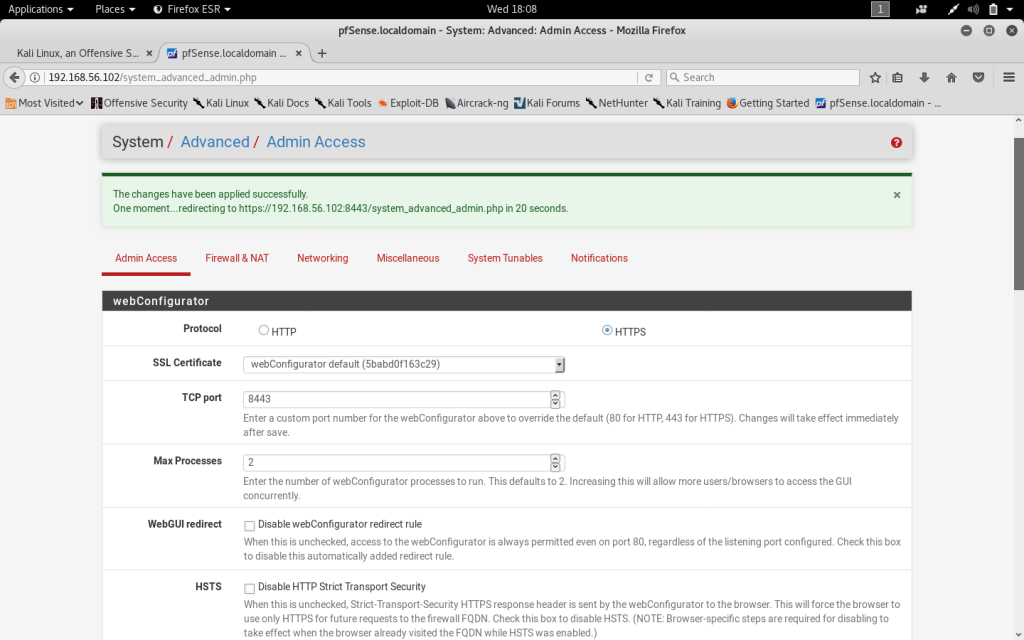Expand the Most Visited bookmarks folder
This screenshot has height=640, width=1024.
coord(44,103)
